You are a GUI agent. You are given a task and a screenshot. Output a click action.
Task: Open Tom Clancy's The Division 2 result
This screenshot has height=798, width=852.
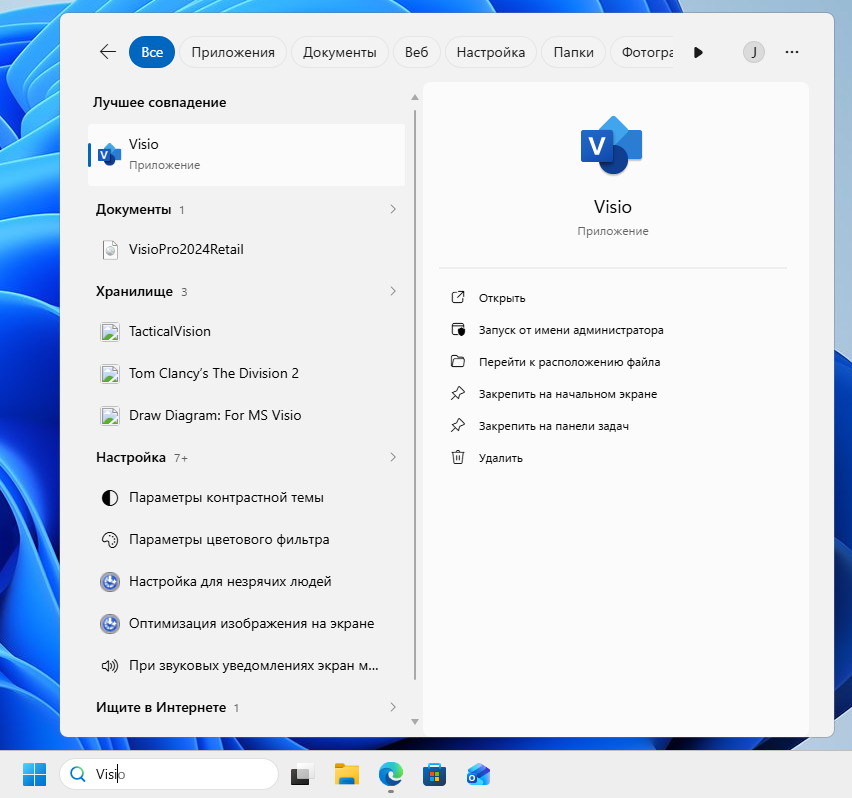pos(247,373)
